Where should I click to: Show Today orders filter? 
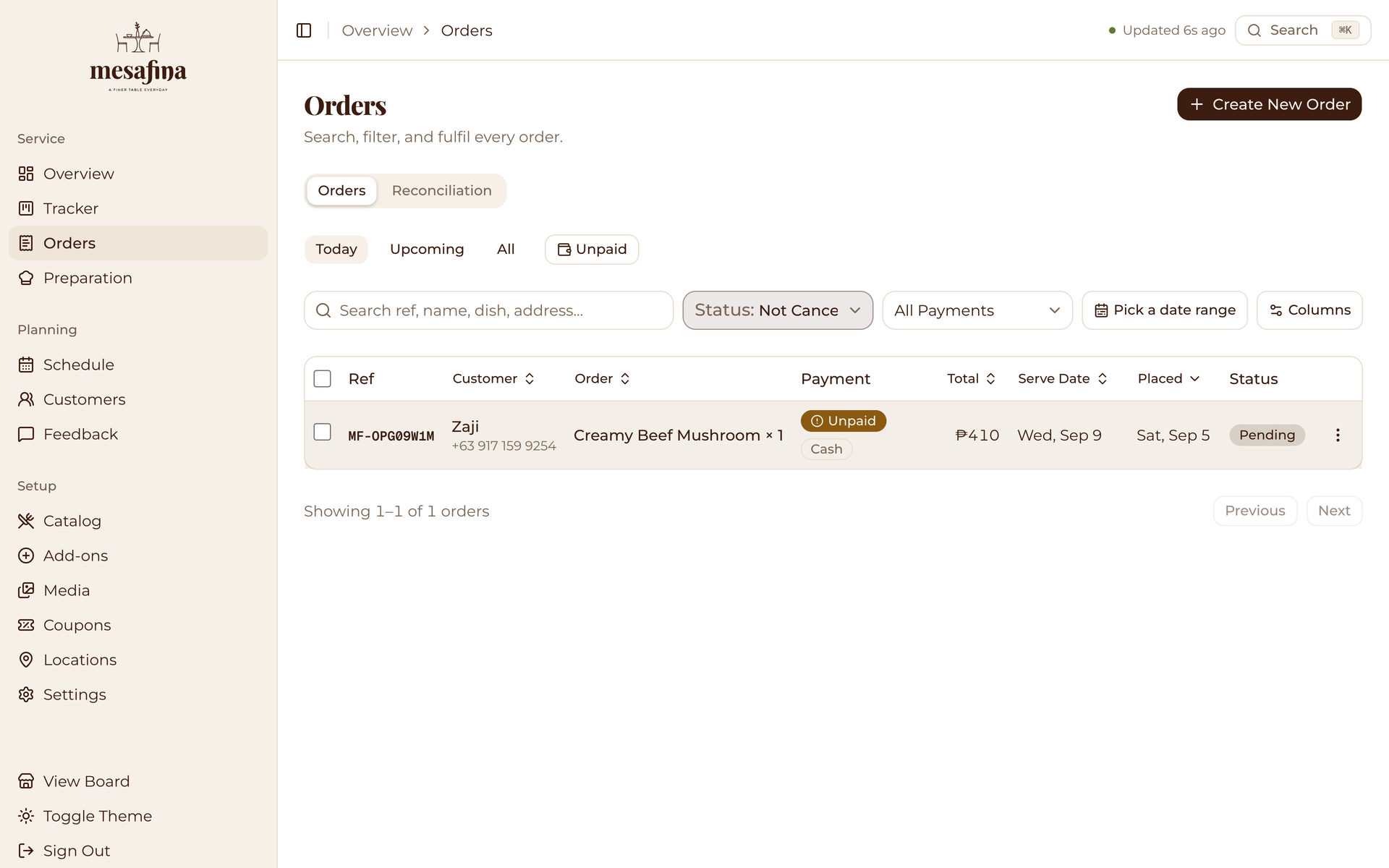[336, 250]
